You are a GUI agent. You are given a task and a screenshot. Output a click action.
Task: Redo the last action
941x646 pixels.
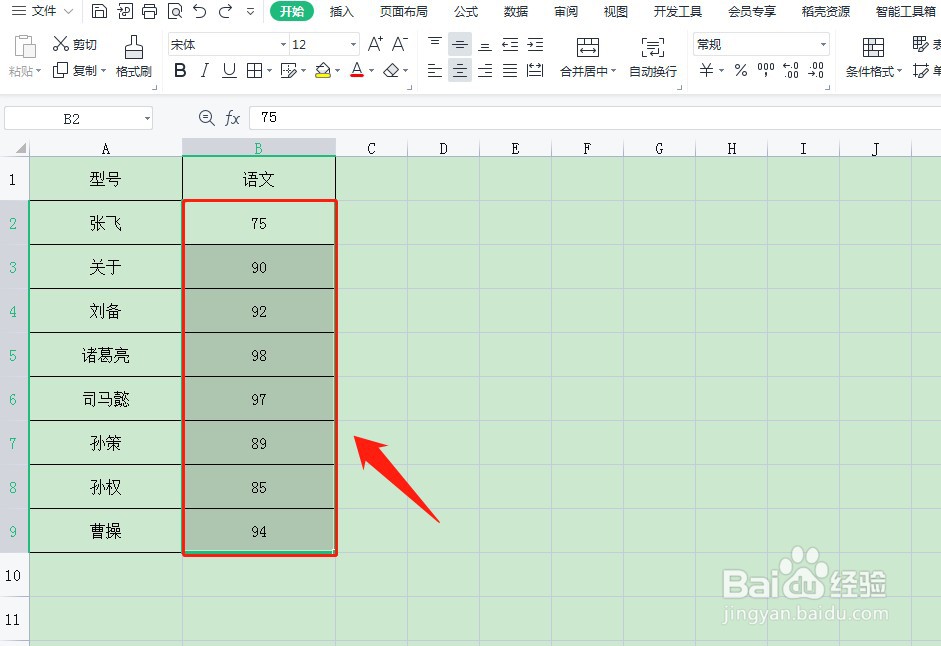(226, 11)
